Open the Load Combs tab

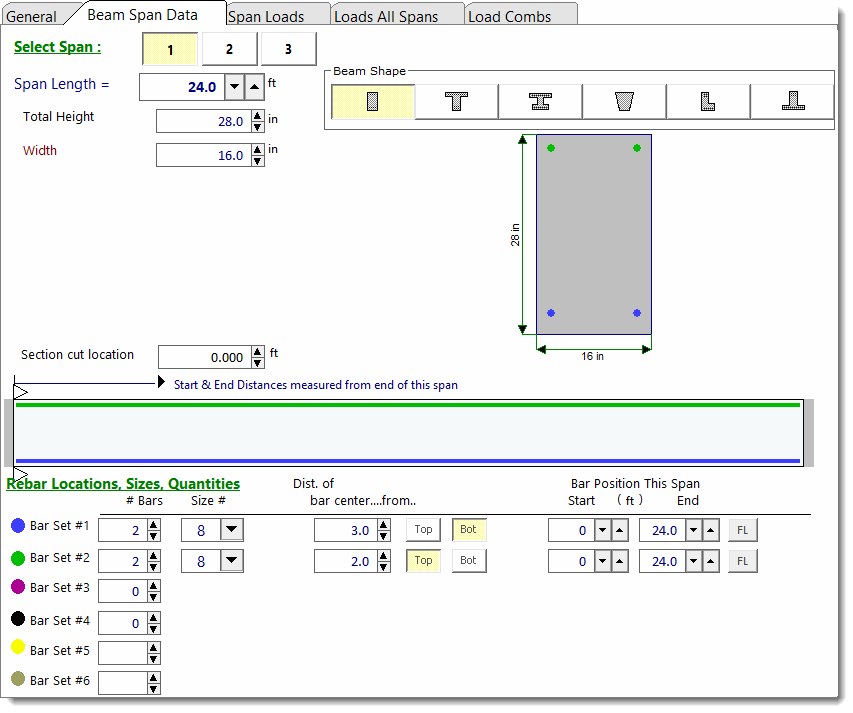(x=509, y=16)
